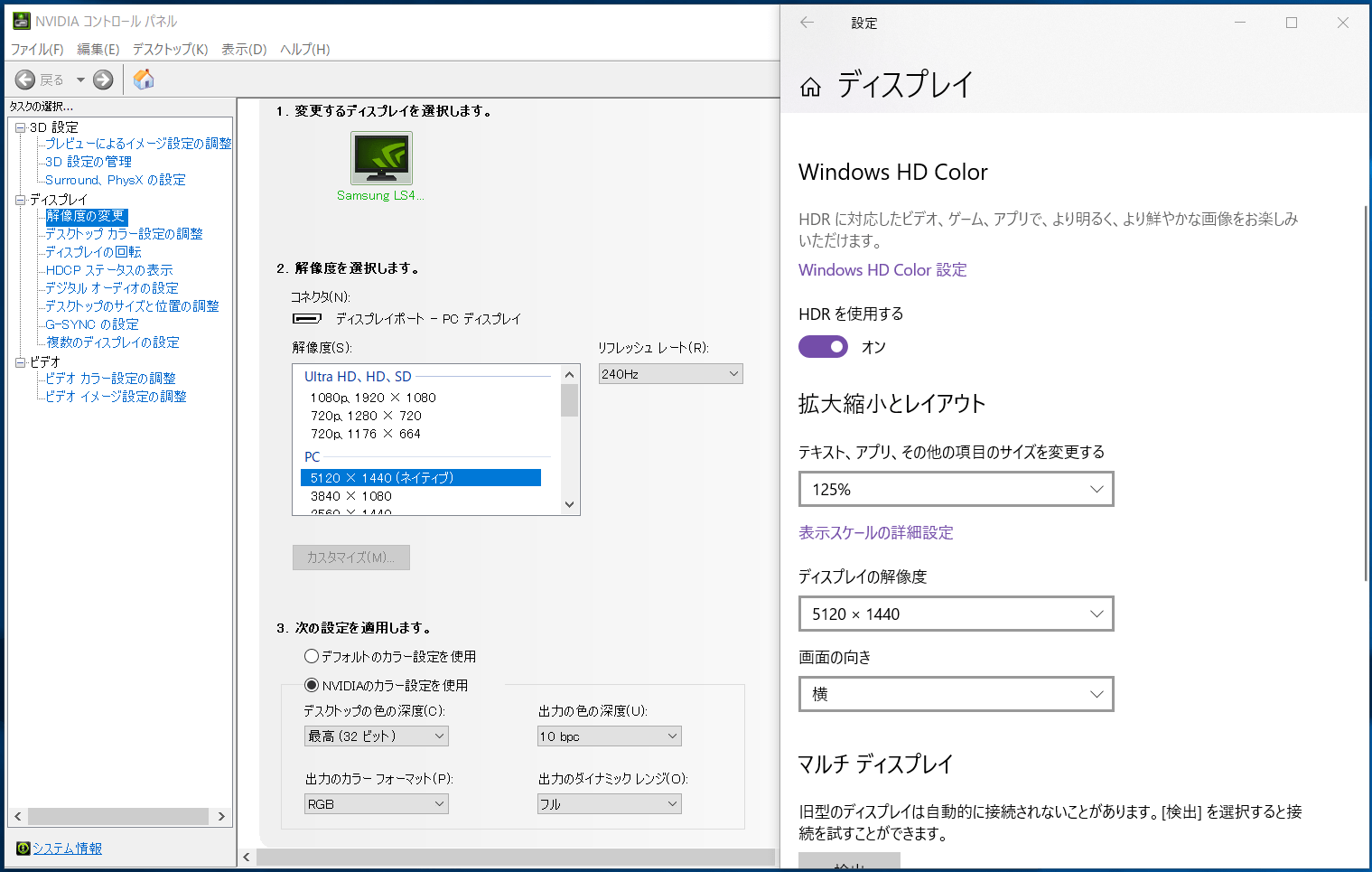This screenshot has width=1372, height=872.
Task: Open 表示スケールの詳細設定 link
Action: 875,533
